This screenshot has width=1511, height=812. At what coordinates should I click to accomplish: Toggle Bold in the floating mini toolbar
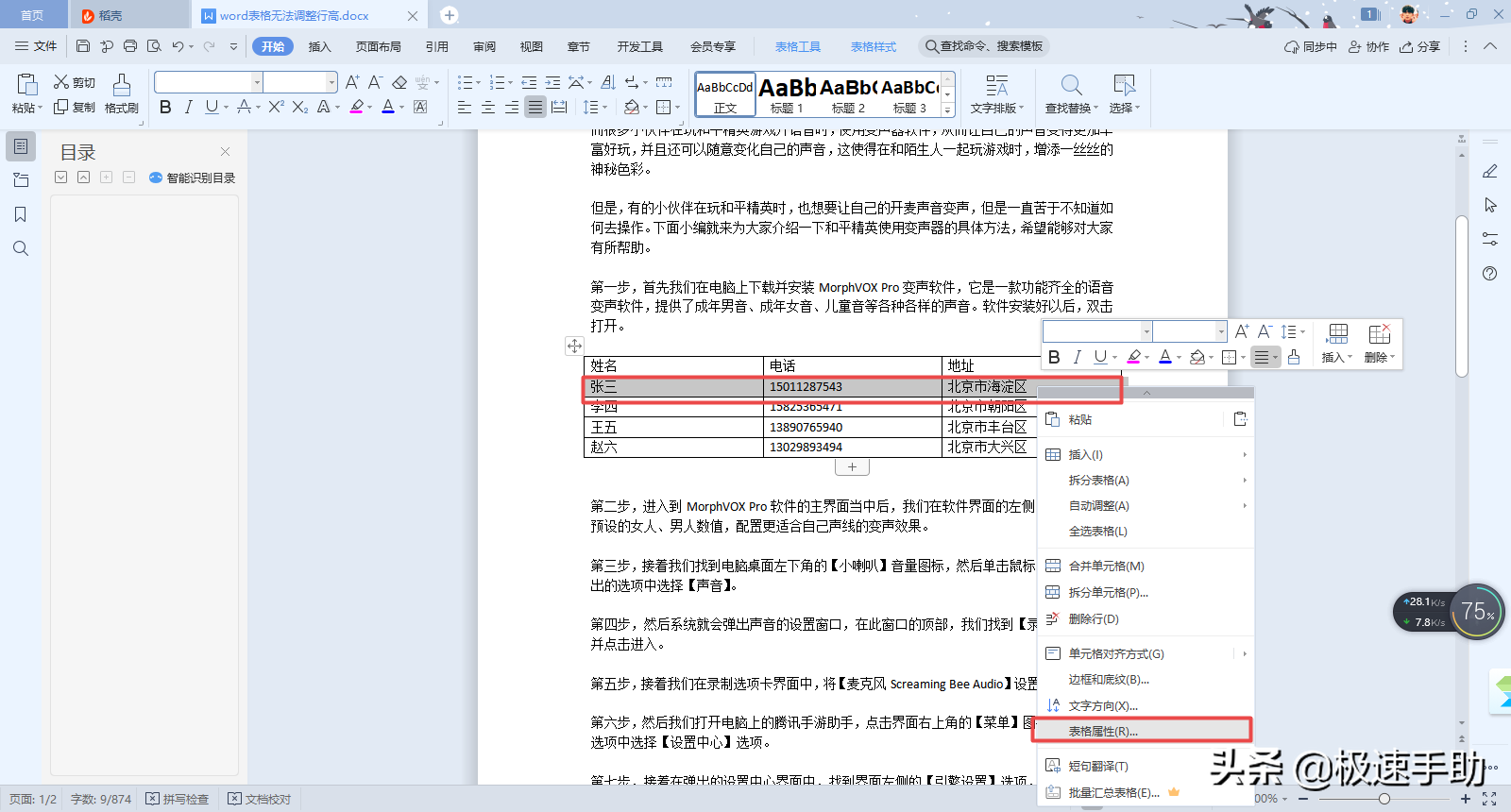click(x=1054, y=357)
